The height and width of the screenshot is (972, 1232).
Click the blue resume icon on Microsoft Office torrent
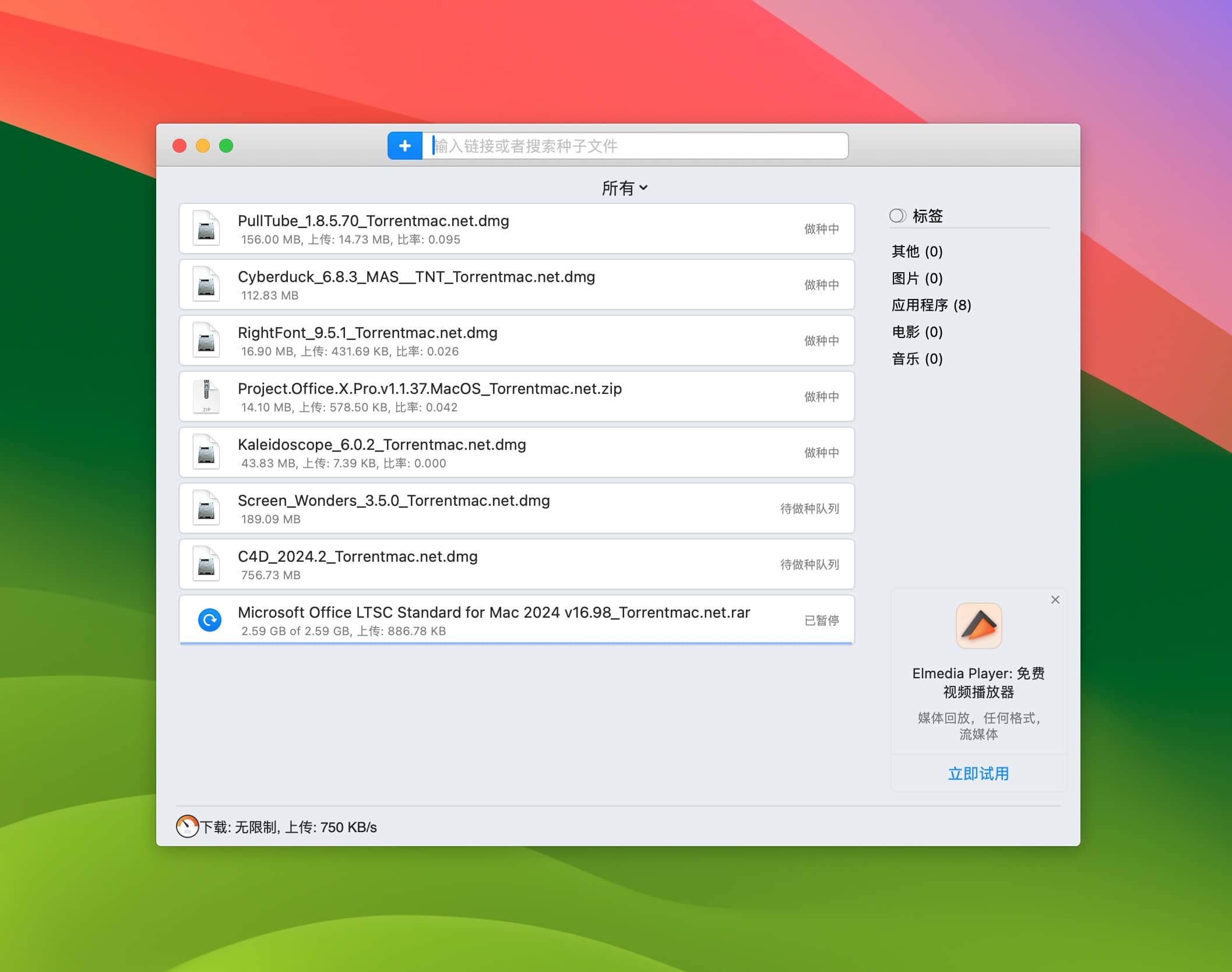click(209, 620)
